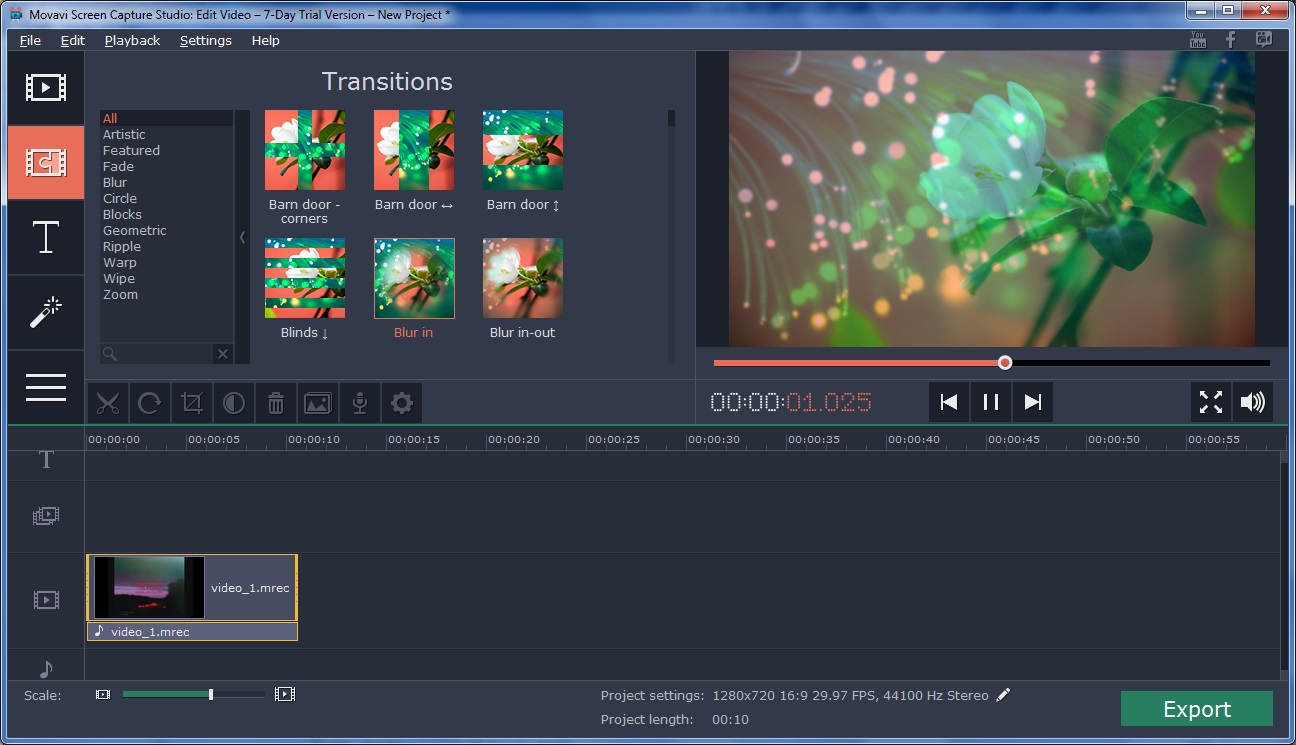Click the video camera chat bubble icon
Viewport: 1296px width, 745px height.
click(x=1264, y=39)
